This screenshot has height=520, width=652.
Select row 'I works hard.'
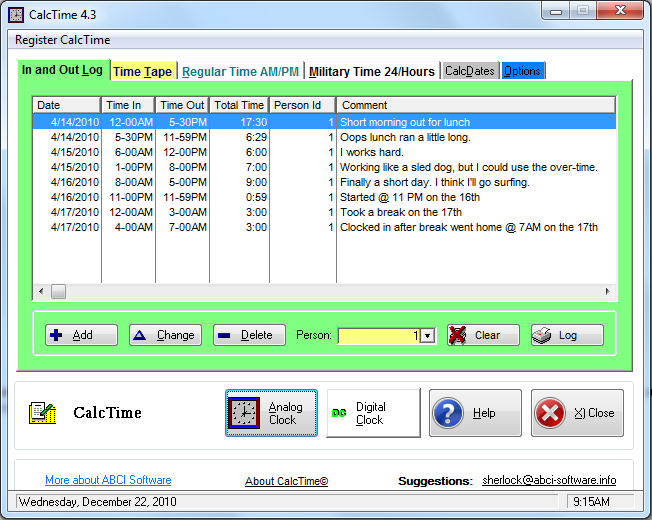click(x=324, y=152)
